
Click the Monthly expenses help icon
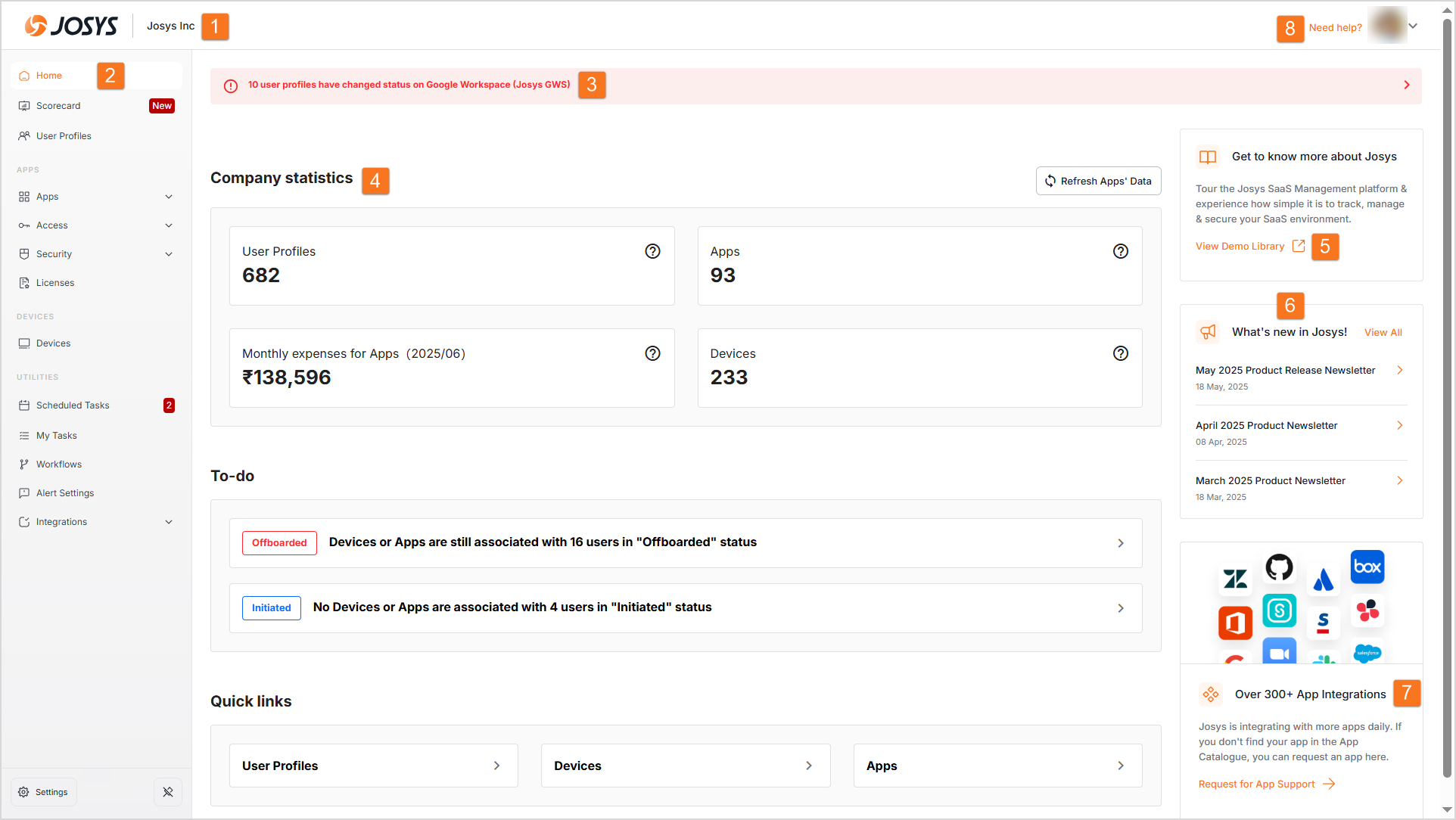tap(652, 353)
